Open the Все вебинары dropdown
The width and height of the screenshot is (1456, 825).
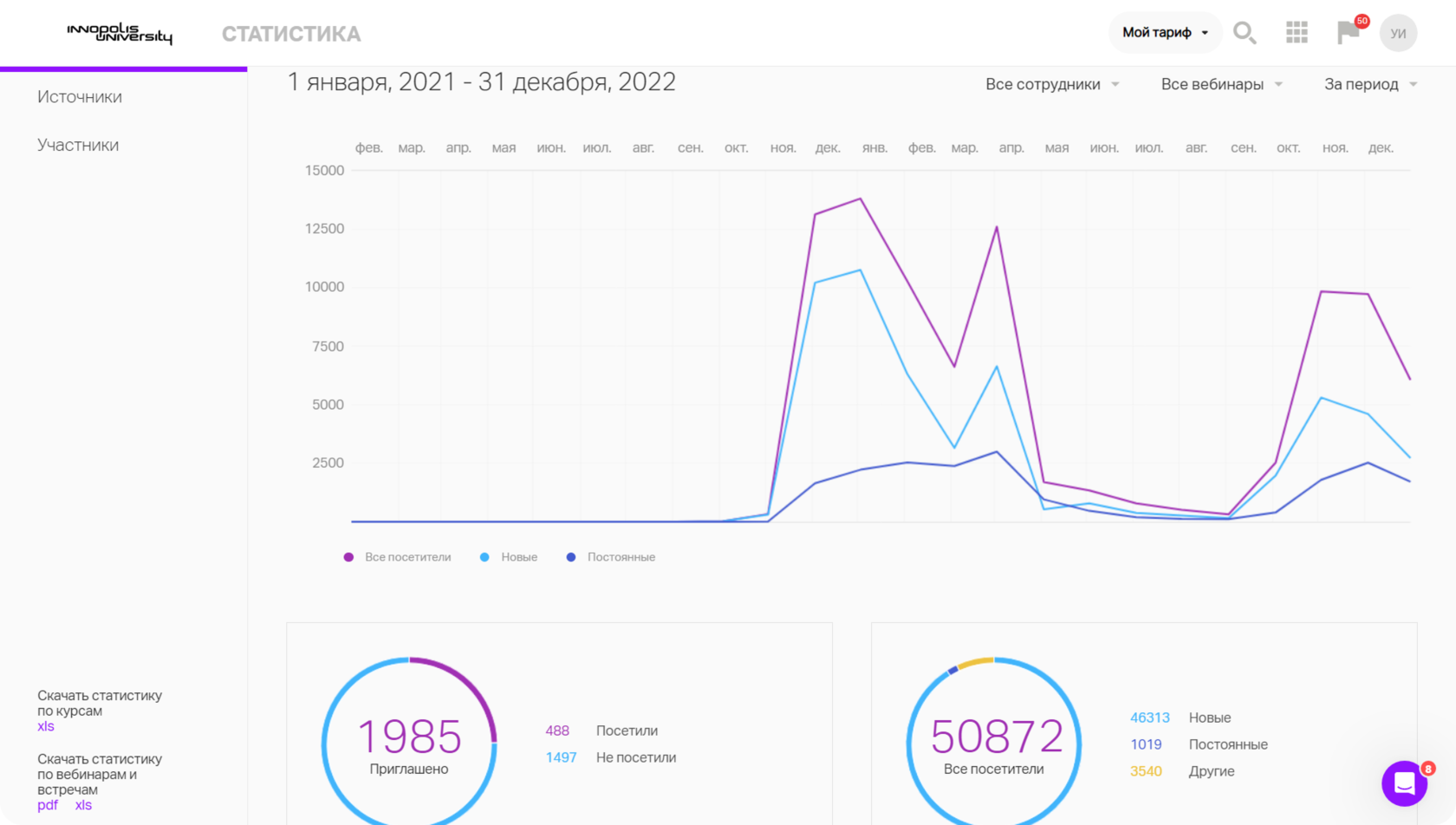[1221, 84]
